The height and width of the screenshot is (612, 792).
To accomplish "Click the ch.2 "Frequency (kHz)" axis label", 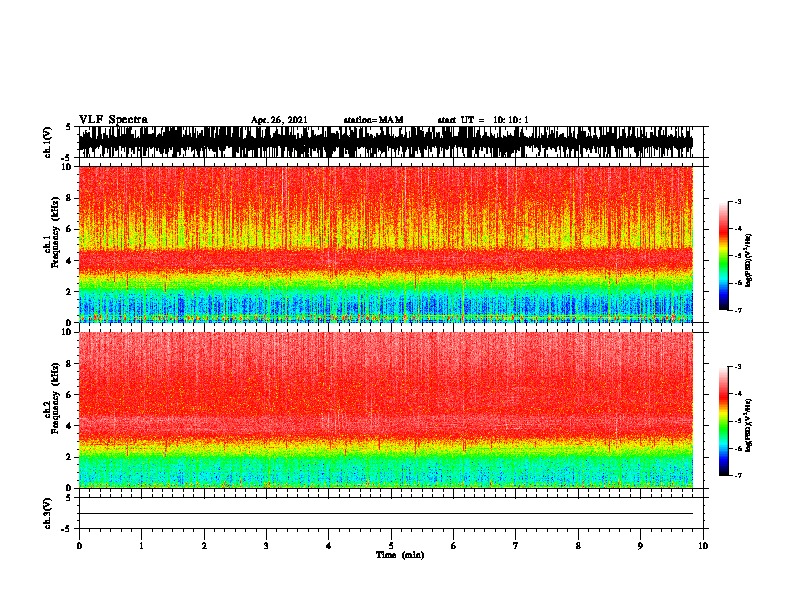I will pos(55,398).
